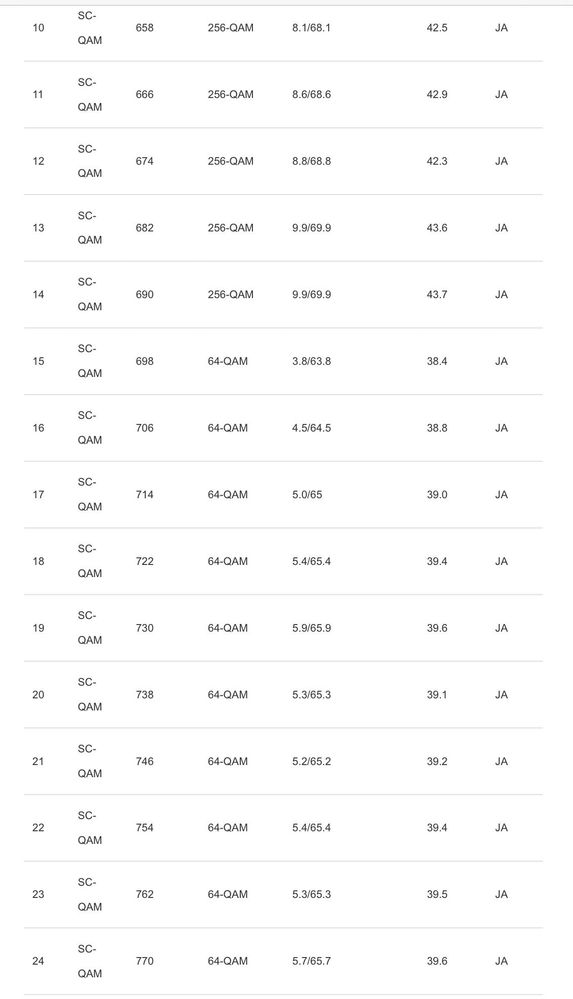Screen dimensions: 573x999
Task: Select frequency 706 in channel 16
Action: click(145, 428)
